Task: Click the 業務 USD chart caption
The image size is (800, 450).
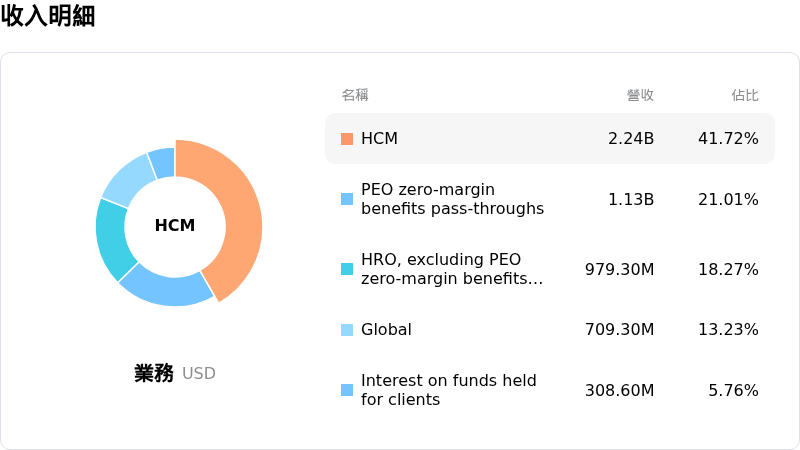Action: pos(175,373)
